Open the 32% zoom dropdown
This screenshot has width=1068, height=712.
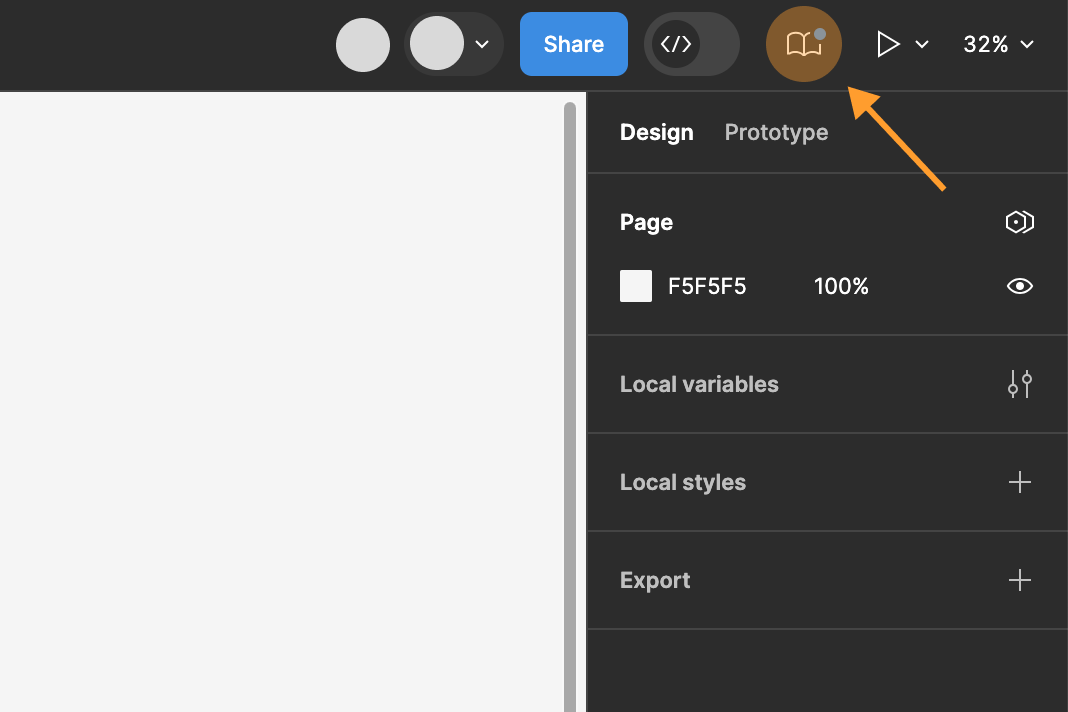pos(998,44)
